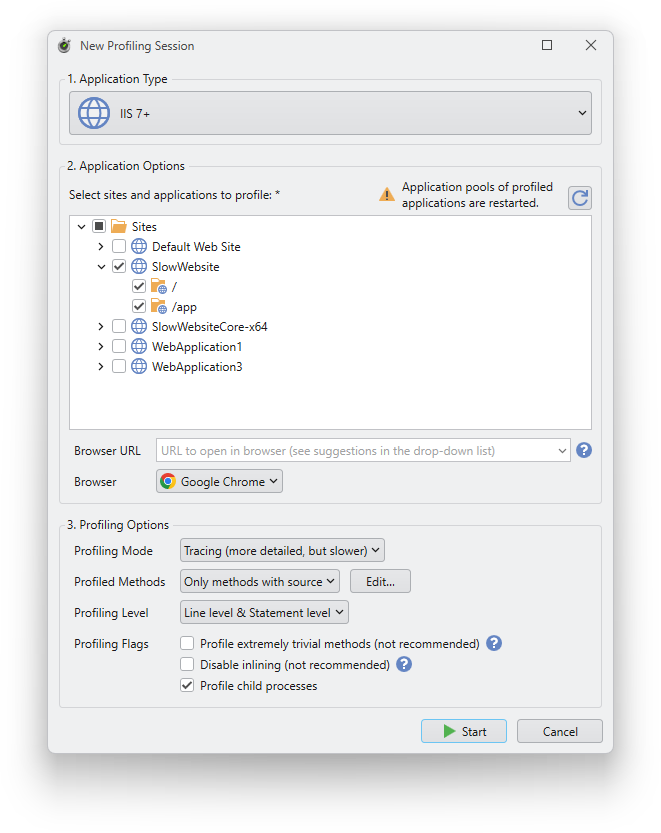Click the SlowWebsite globe icon
Viewport: 661px width, 833px height.
(x=139, y=267)
